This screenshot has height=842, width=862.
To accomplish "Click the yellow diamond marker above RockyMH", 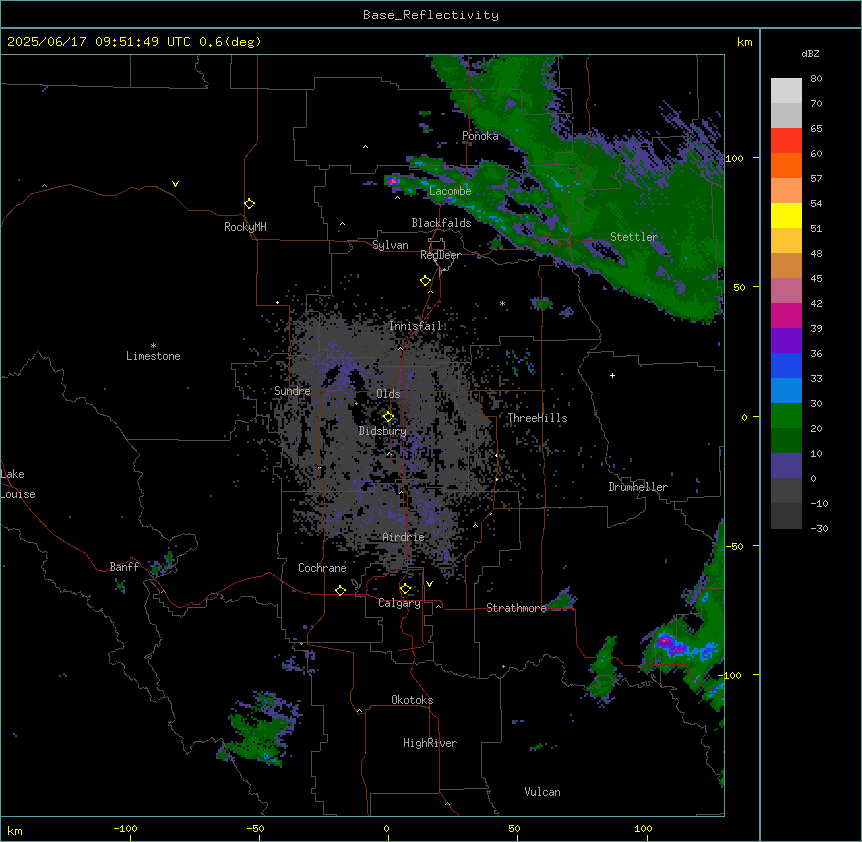I will (250, 204).
